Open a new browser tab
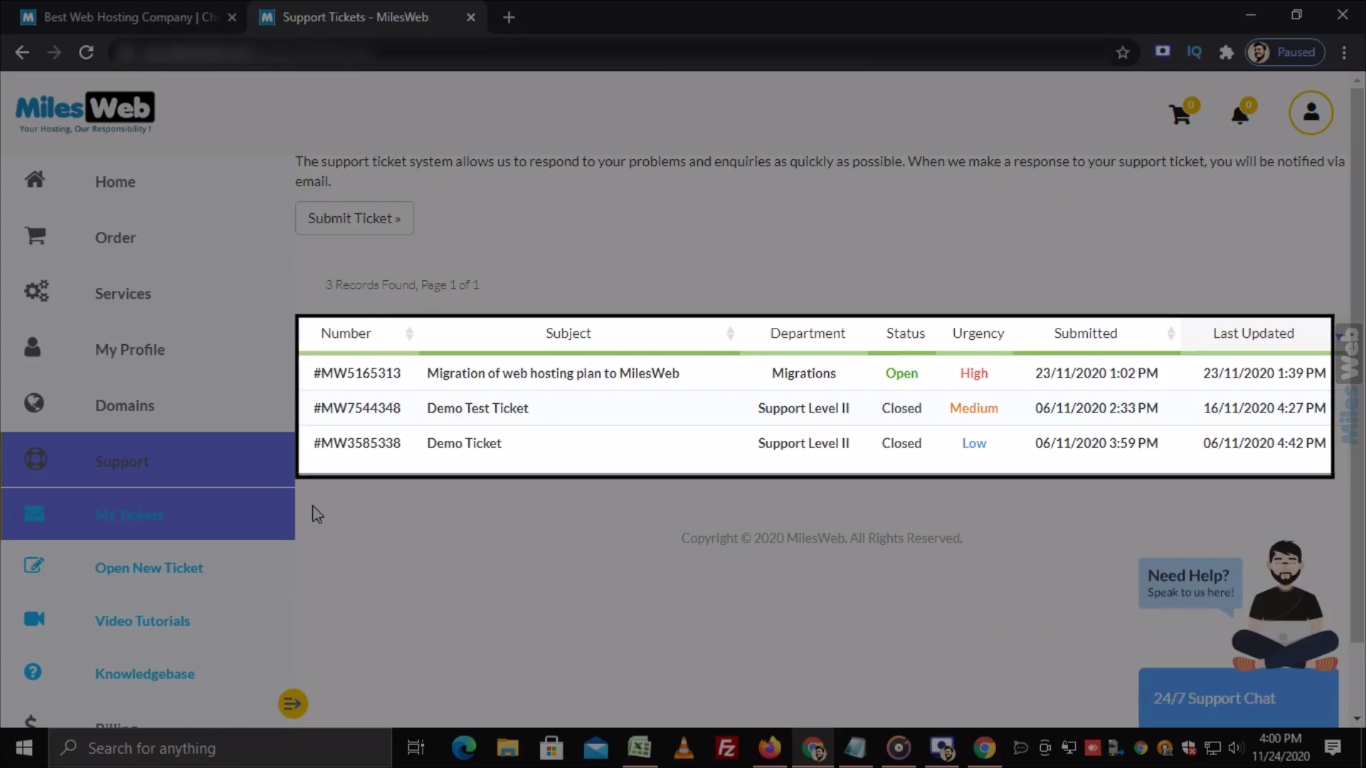 (508, 17)
